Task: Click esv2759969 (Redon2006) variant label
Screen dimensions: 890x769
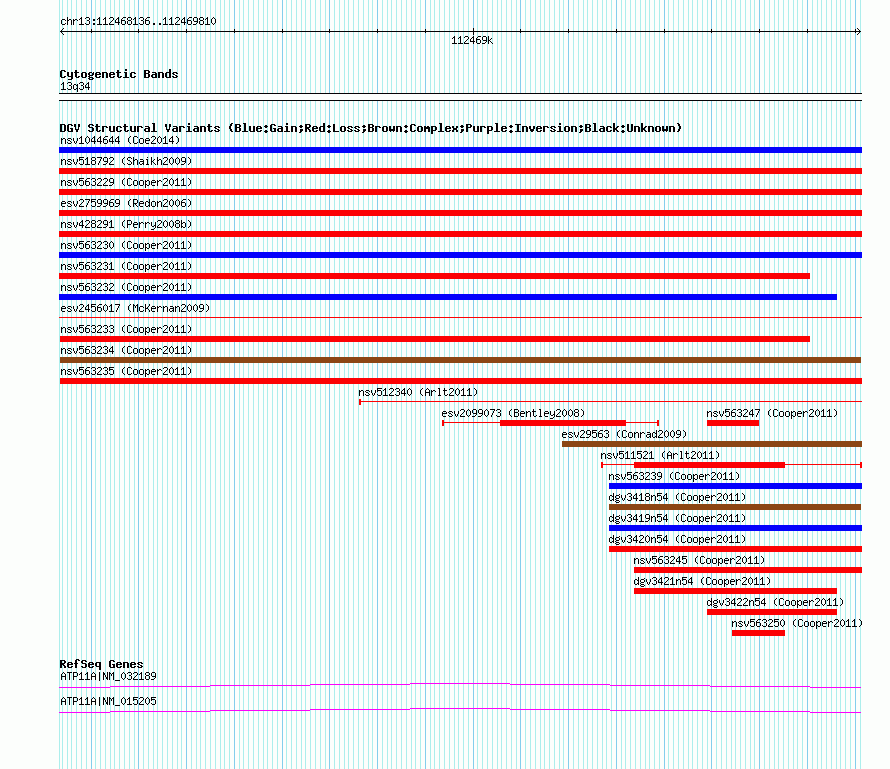Action: (126, 203)
